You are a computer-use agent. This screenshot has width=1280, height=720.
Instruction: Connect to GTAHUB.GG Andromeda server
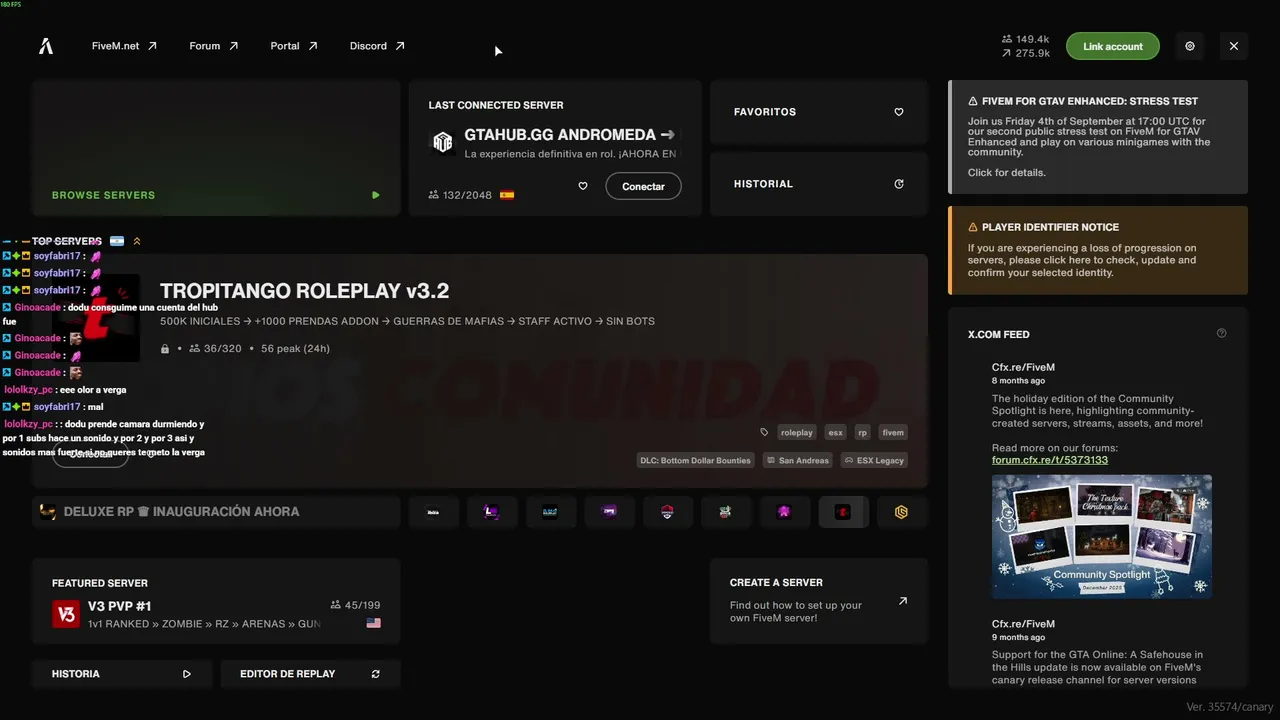(x=644, y=186)
